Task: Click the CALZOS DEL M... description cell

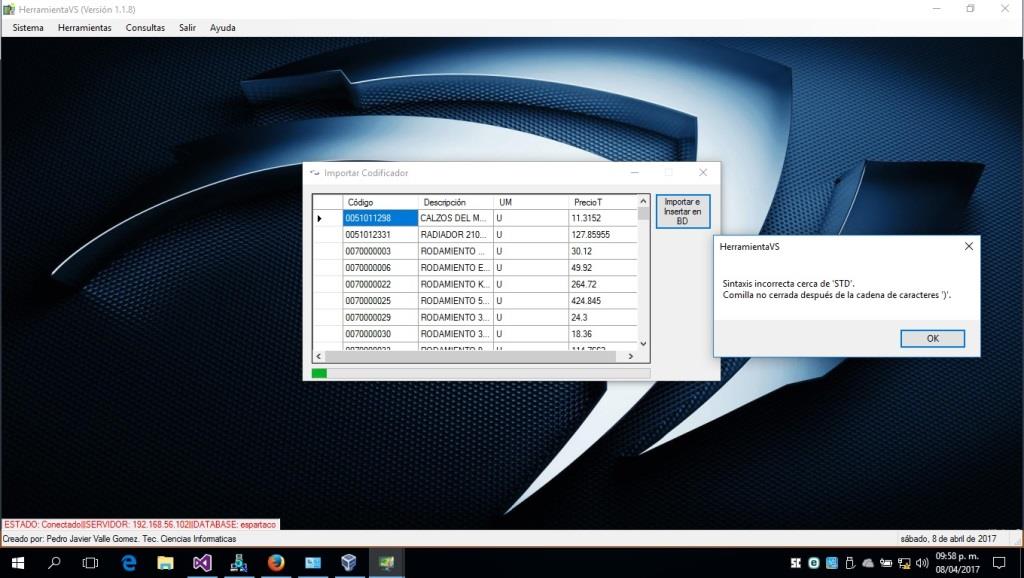Action: 455,218
